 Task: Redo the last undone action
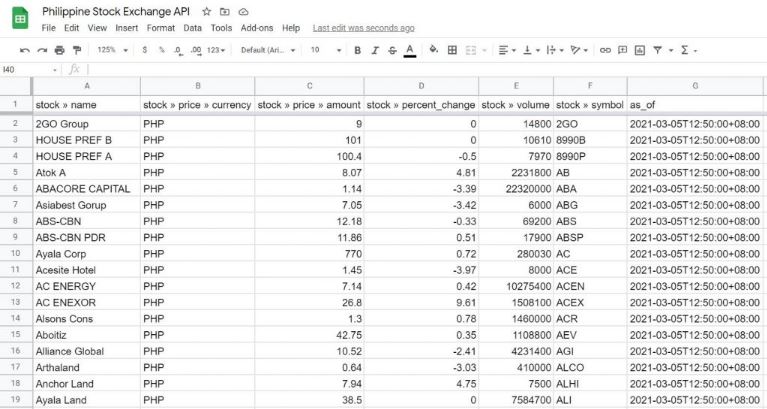click(42, 50)
